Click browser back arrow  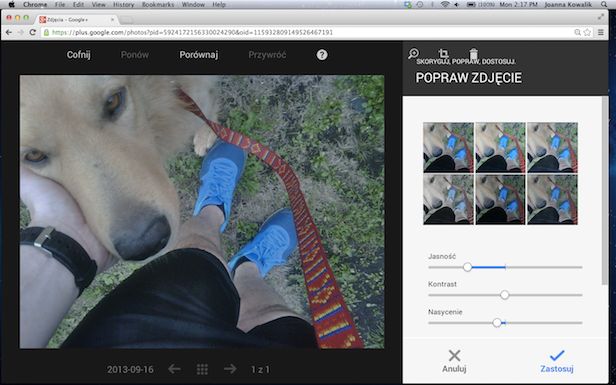point(9,32)
